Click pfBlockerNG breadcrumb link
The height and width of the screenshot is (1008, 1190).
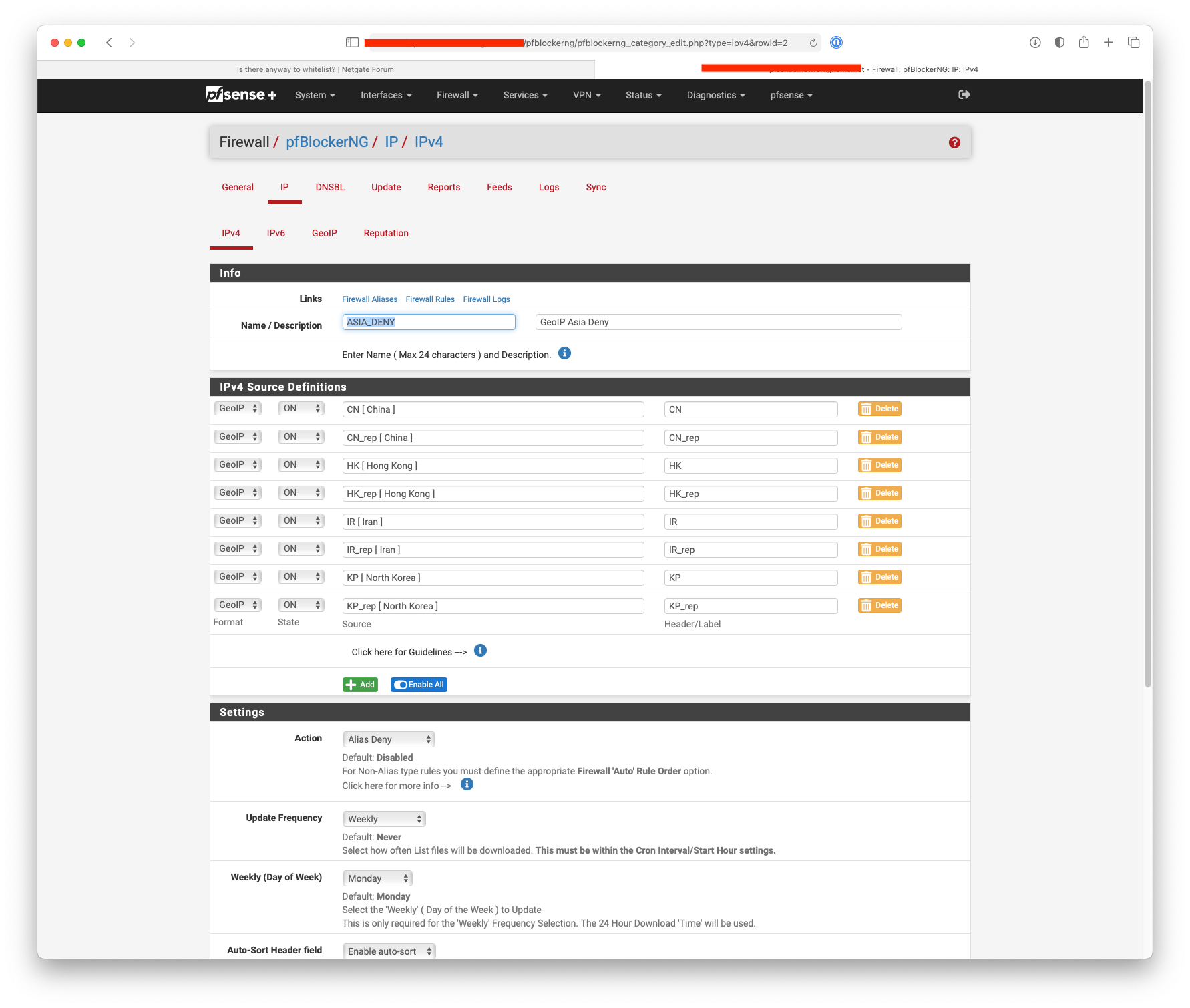coord(327,142)
